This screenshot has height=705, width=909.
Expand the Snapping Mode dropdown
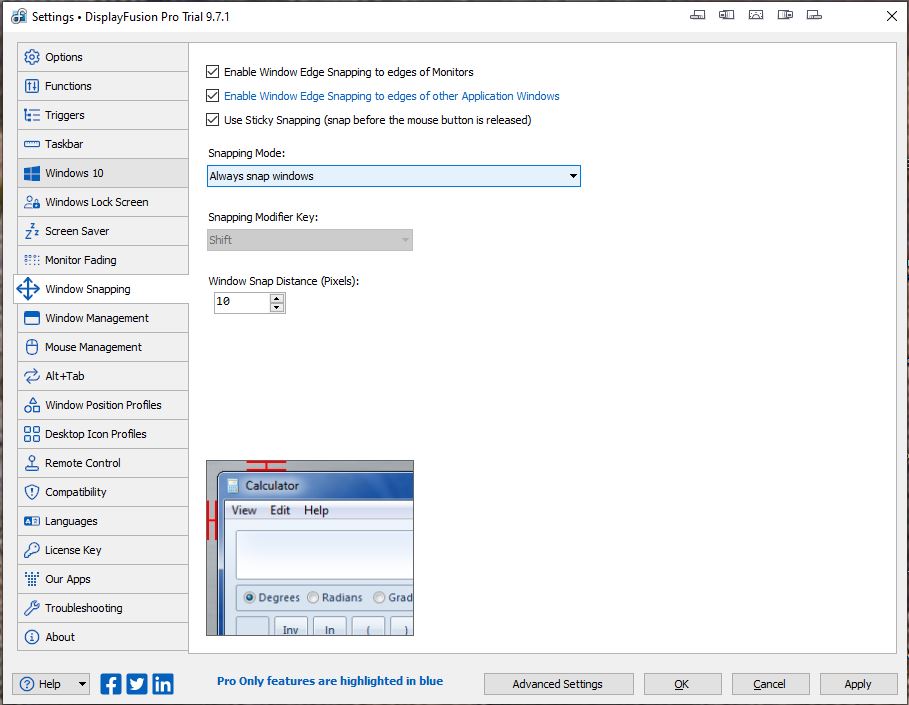pyautogui.click(x=394, y=176)
